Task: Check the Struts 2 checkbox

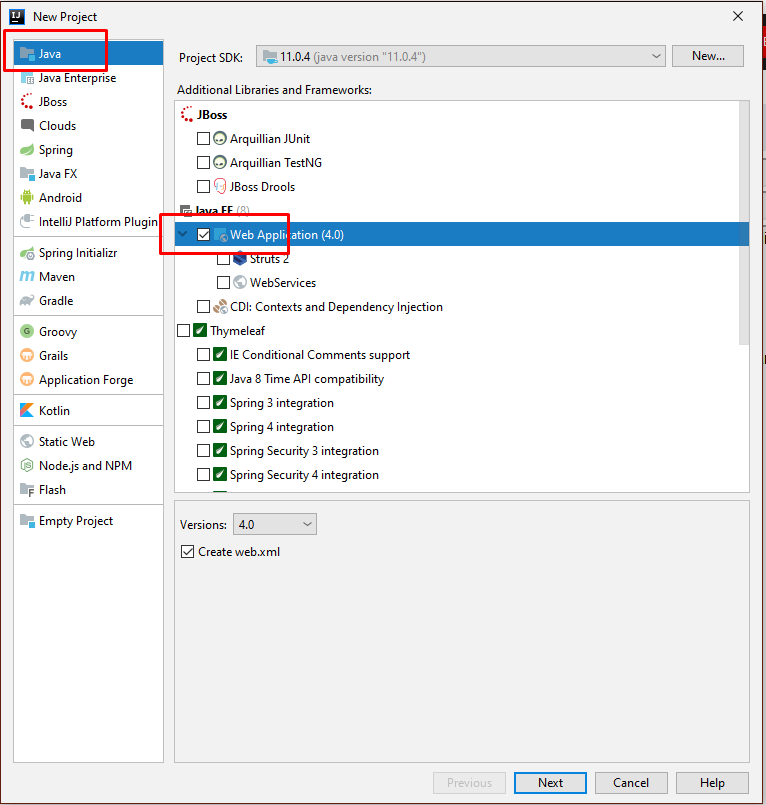Action: [223, 259]
